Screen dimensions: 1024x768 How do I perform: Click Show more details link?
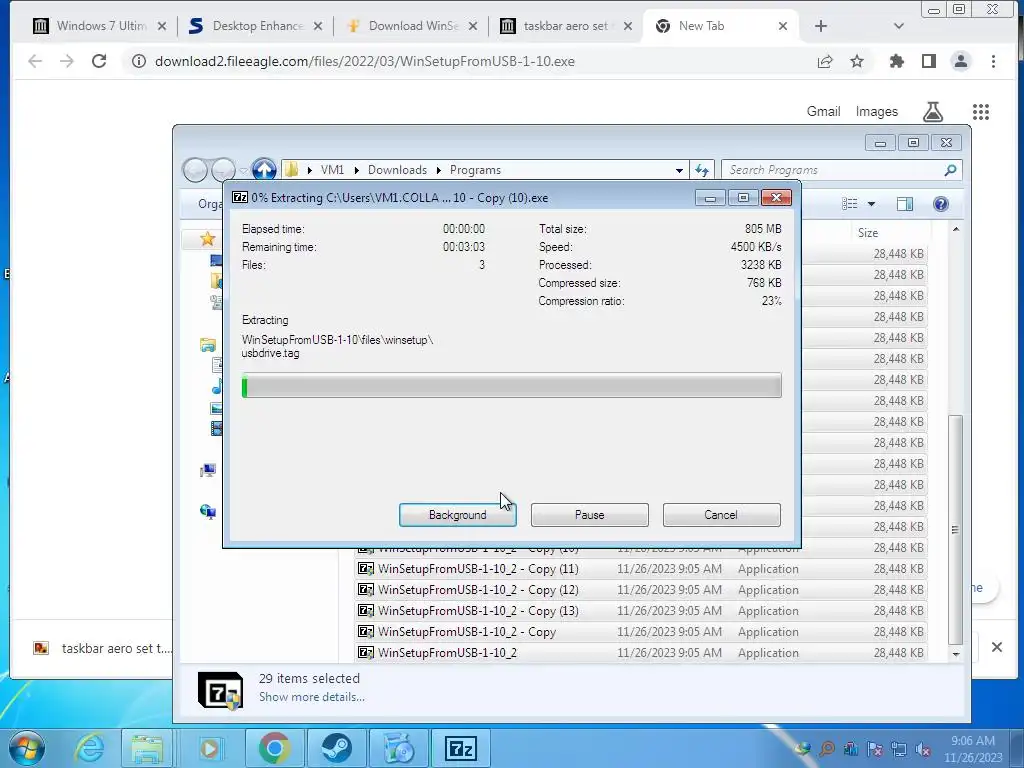coord(312,697)
